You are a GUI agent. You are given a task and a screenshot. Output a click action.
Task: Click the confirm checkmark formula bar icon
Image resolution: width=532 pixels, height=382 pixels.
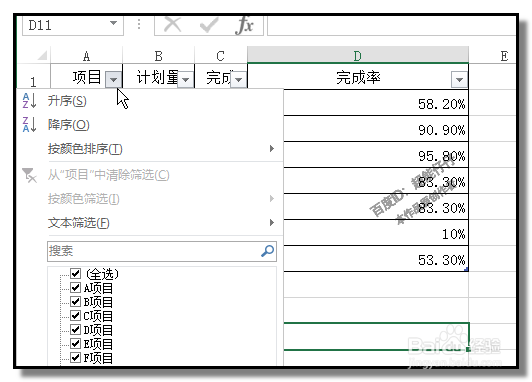[x=209, y=24]
